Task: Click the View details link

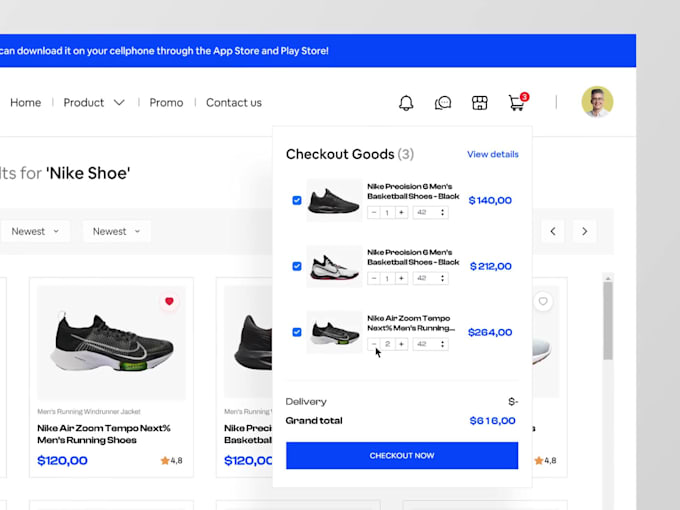Action: tap(493, 154)
